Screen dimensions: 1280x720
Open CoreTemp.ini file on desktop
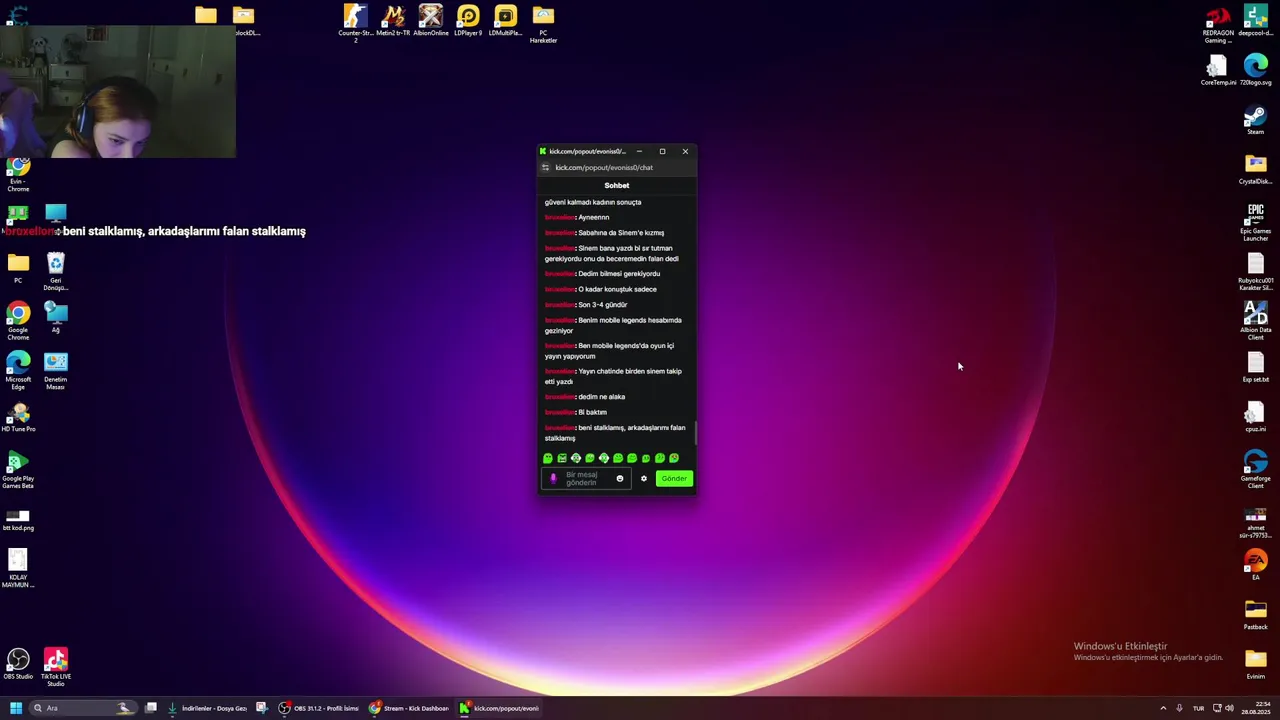tap(1217, 70)
